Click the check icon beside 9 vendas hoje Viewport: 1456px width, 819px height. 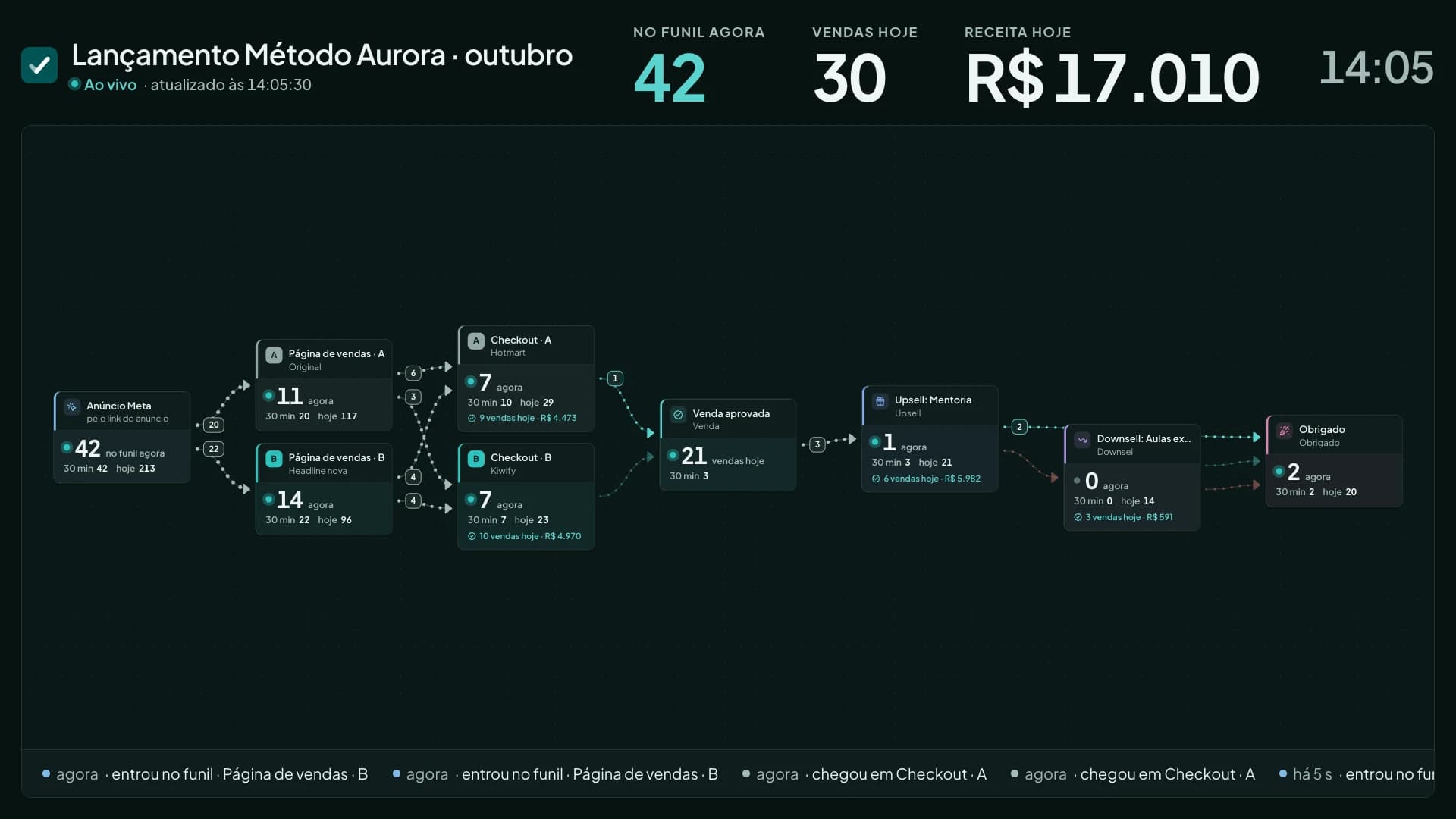click(x=472, y=419)
